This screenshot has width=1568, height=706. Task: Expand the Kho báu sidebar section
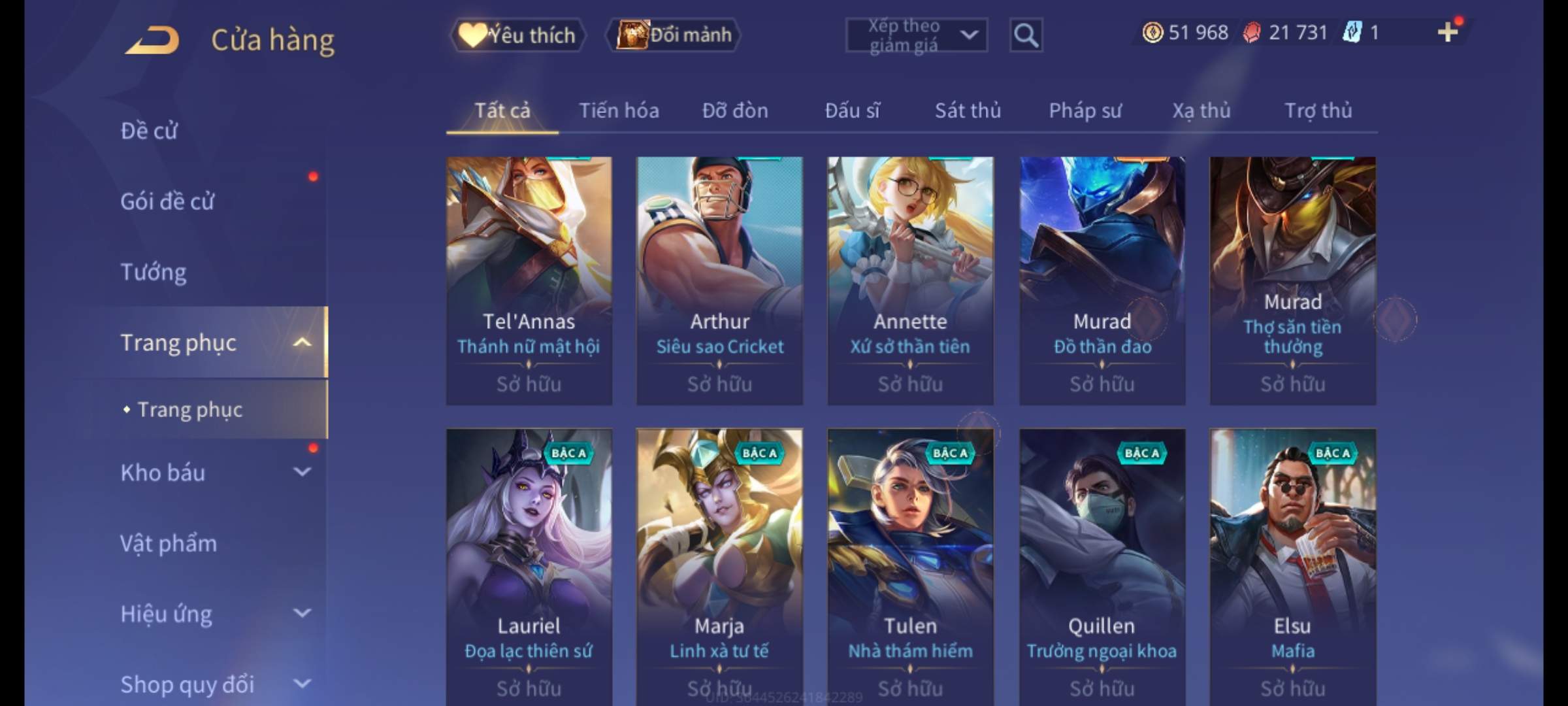click(302, 472)
